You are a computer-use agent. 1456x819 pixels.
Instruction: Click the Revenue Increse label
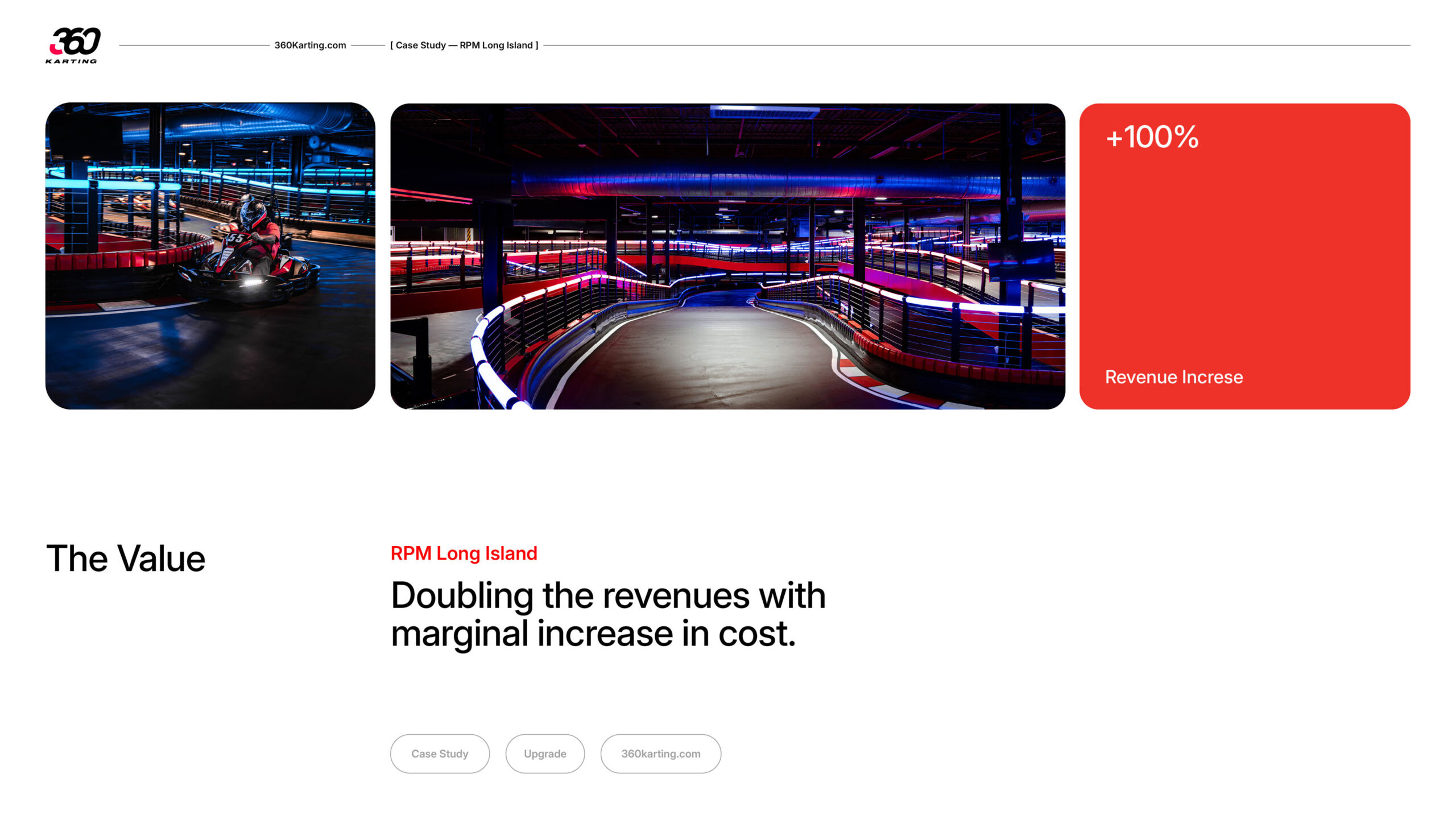1174,377
